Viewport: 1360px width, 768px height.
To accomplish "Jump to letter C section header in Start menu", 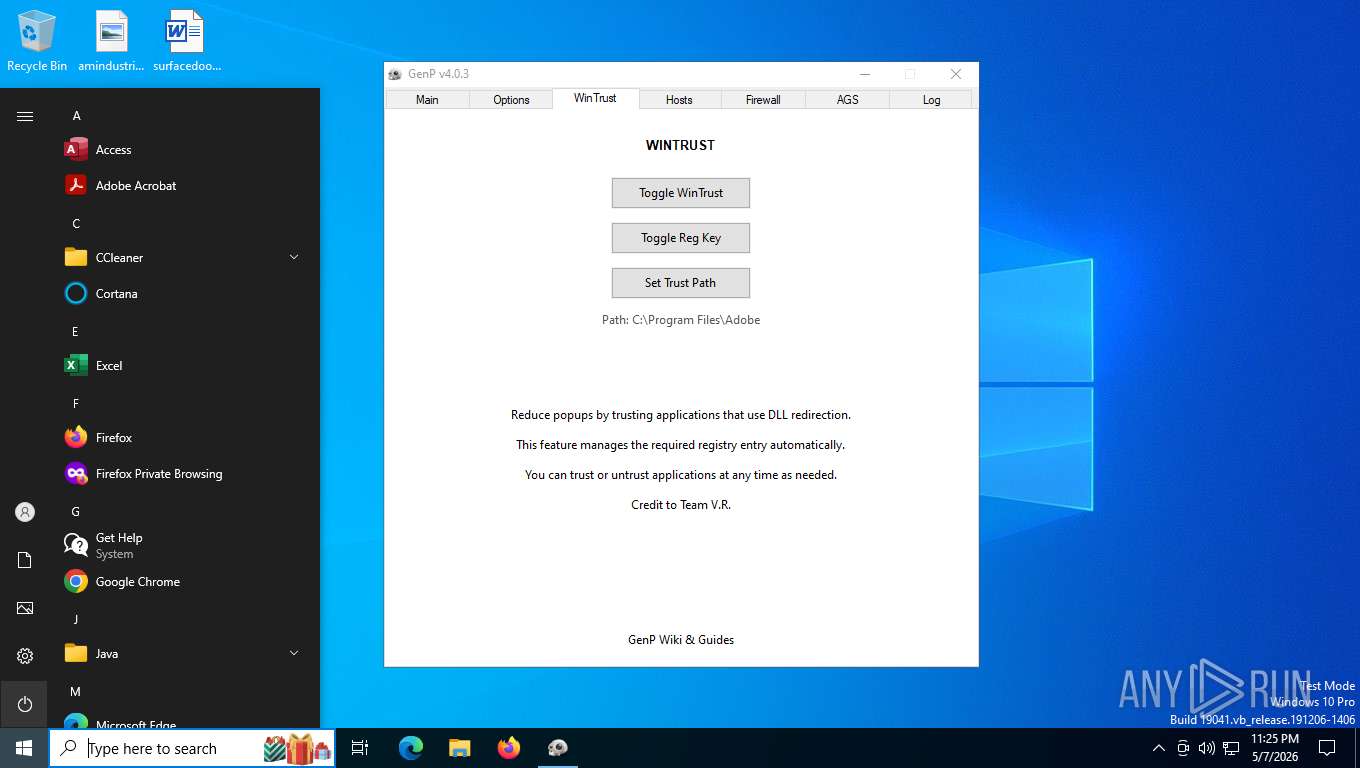I will point(76,224).
